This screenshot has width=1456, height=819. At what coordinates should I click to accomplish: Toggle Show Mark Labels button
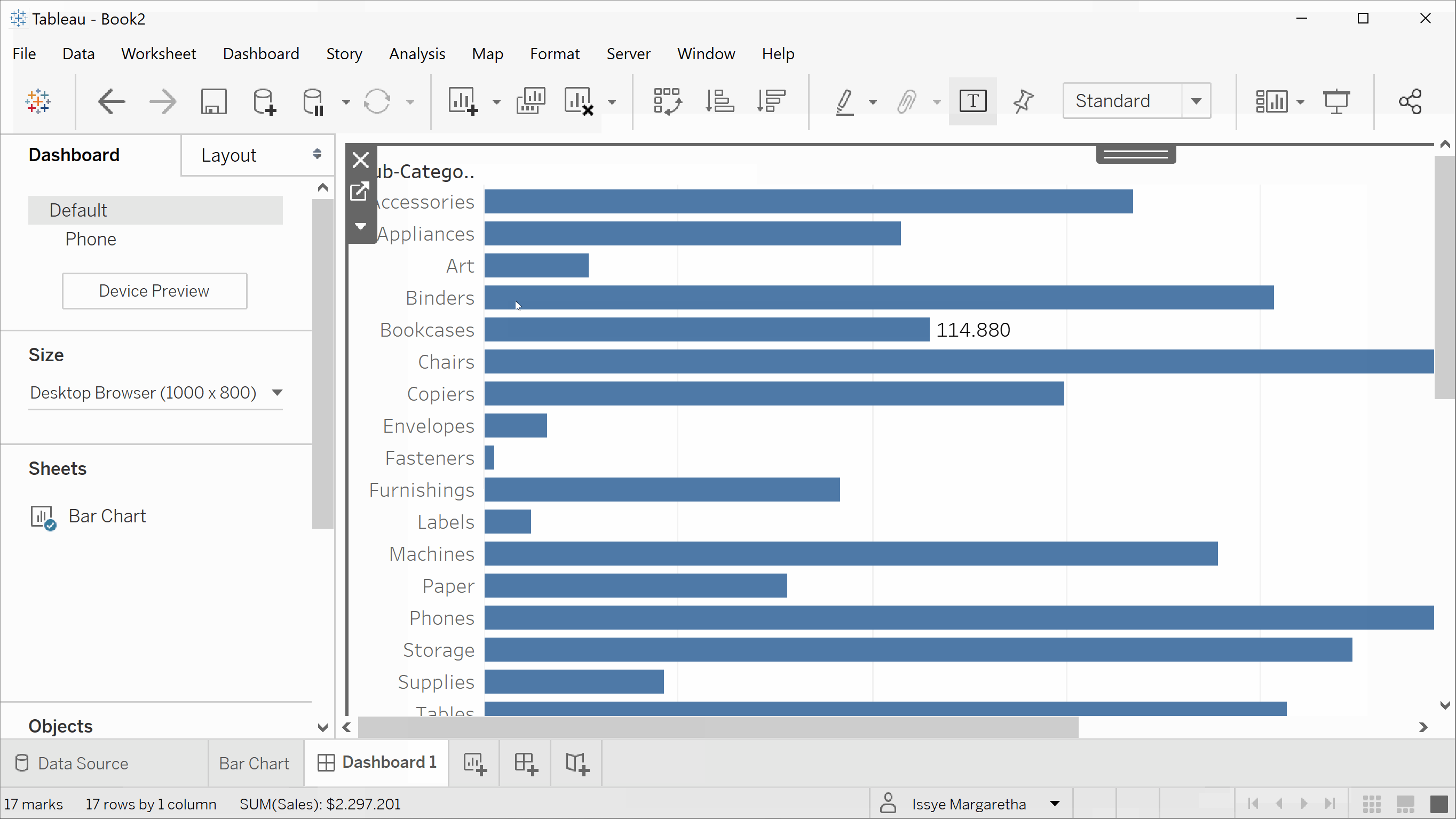(972, 101)
